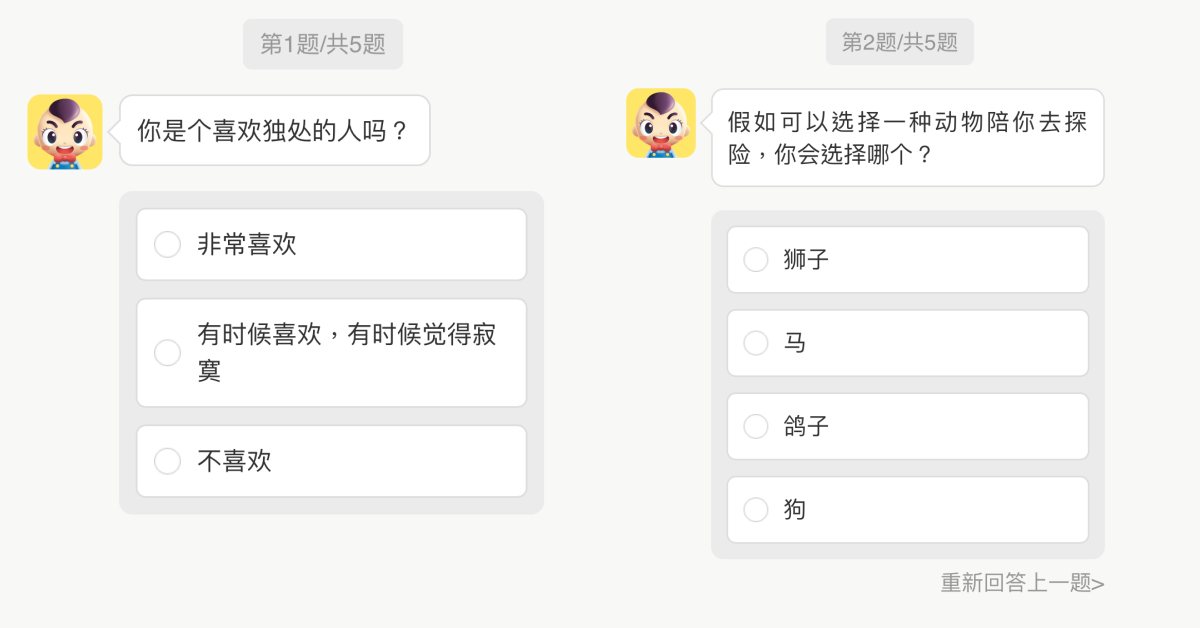
Task: Click the 马 answer card text
Action: (x=795, y=343)
